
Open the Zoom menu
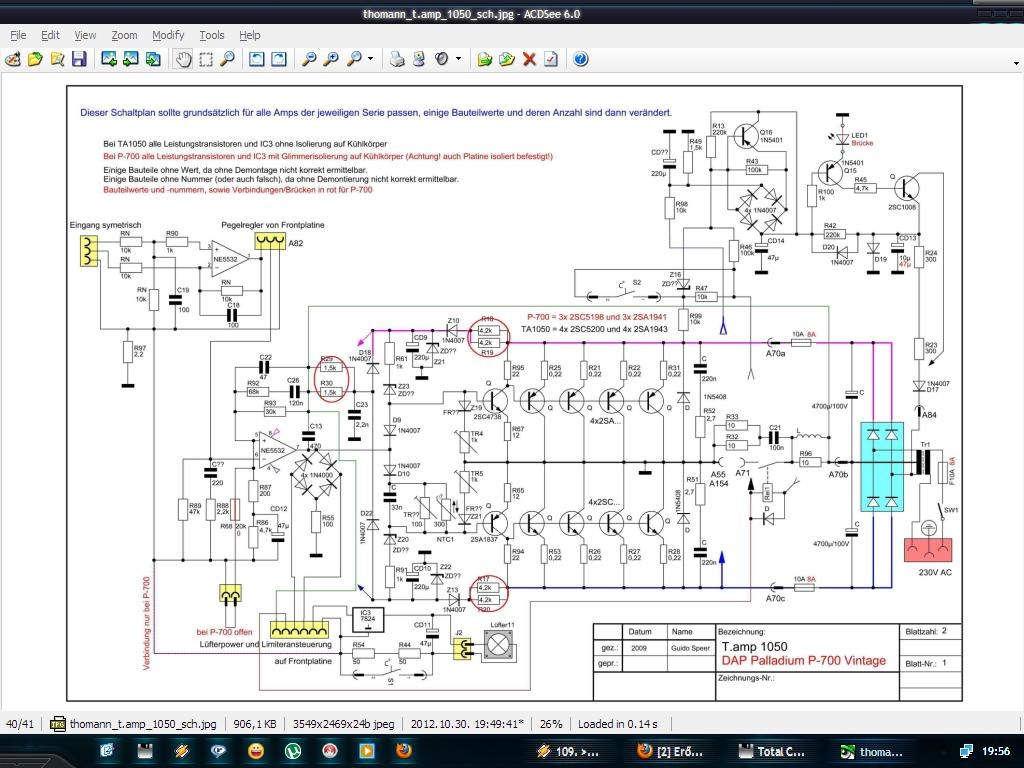[124, 35]
